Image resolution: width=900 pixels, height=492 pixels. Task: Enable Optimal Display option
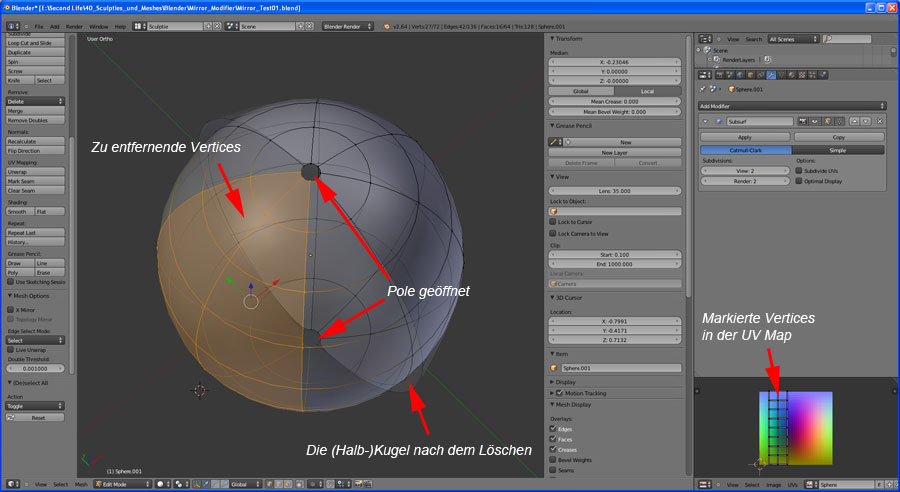799,183
